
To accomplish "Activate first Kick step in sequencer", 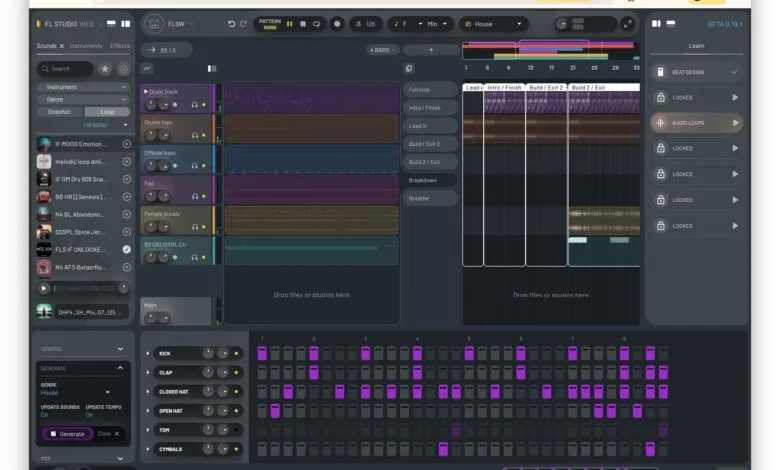I will click(x=262, y=353).
